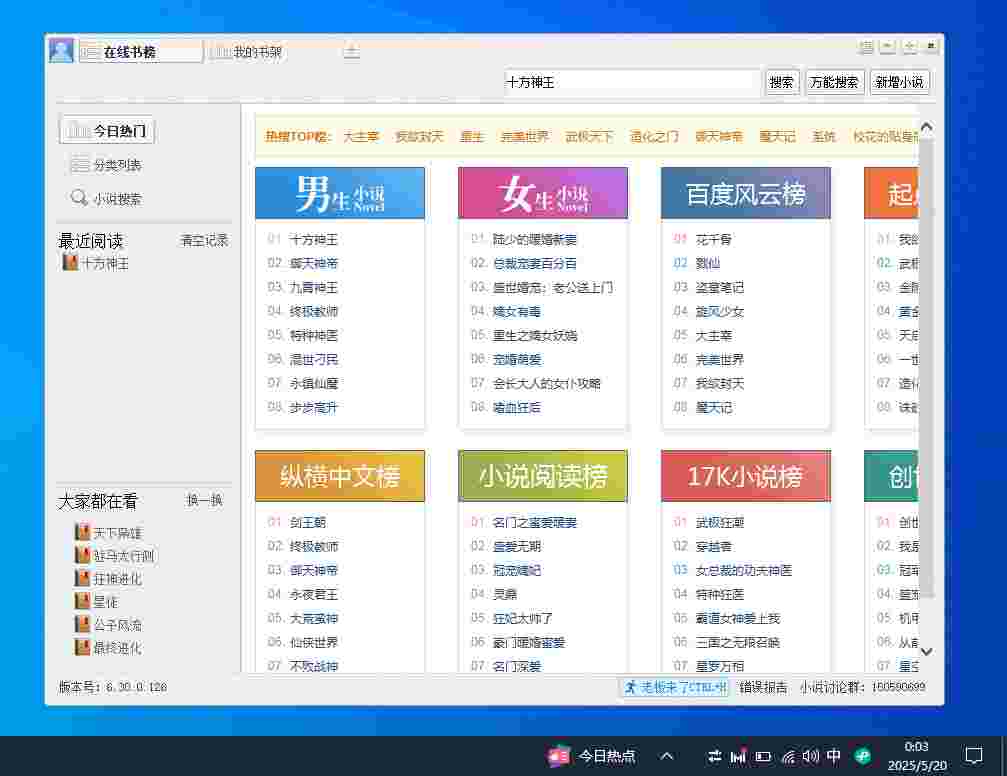Open 女总裁的功夫神医 in the 17K小说榜 list
The image size is (1007, 776).
[x=744, y=570]
